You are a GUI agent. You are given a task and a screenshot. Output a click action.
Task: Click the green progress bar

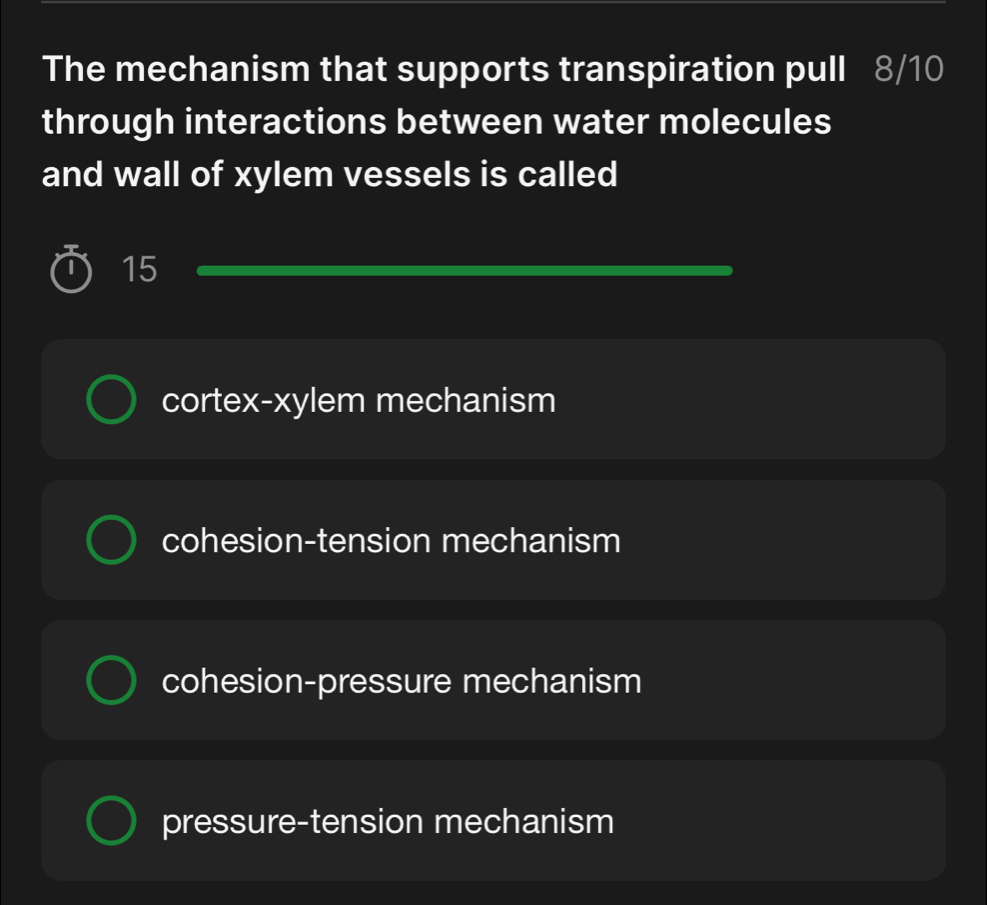tap(465, 269)
